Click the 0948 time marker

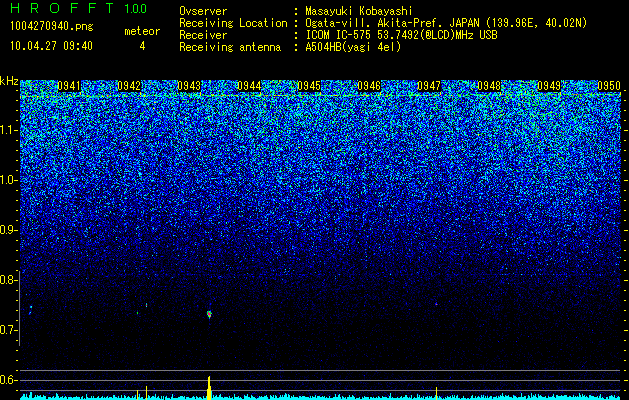click(489, 86)
